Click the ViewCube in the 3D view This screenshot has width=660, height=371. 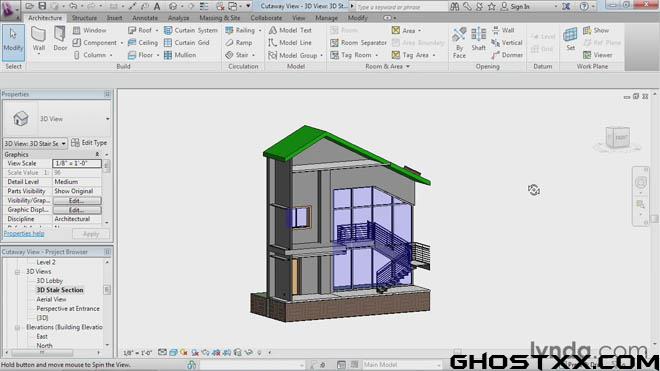tap(617, 138)
